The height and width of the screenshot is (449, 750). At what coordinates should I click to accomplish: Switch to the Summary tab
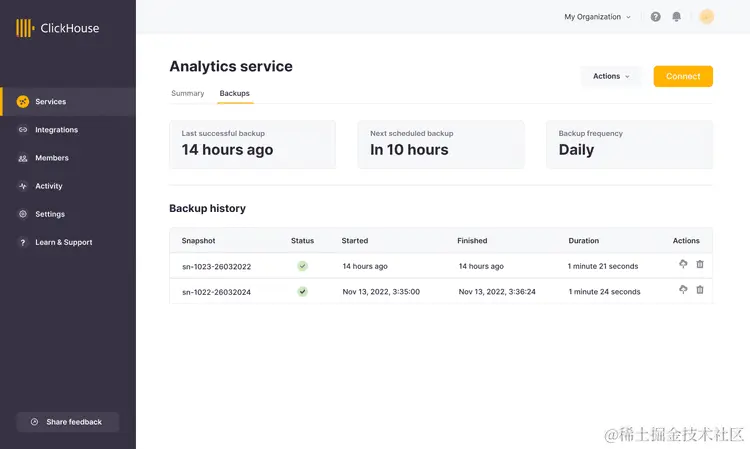point(187,93)
